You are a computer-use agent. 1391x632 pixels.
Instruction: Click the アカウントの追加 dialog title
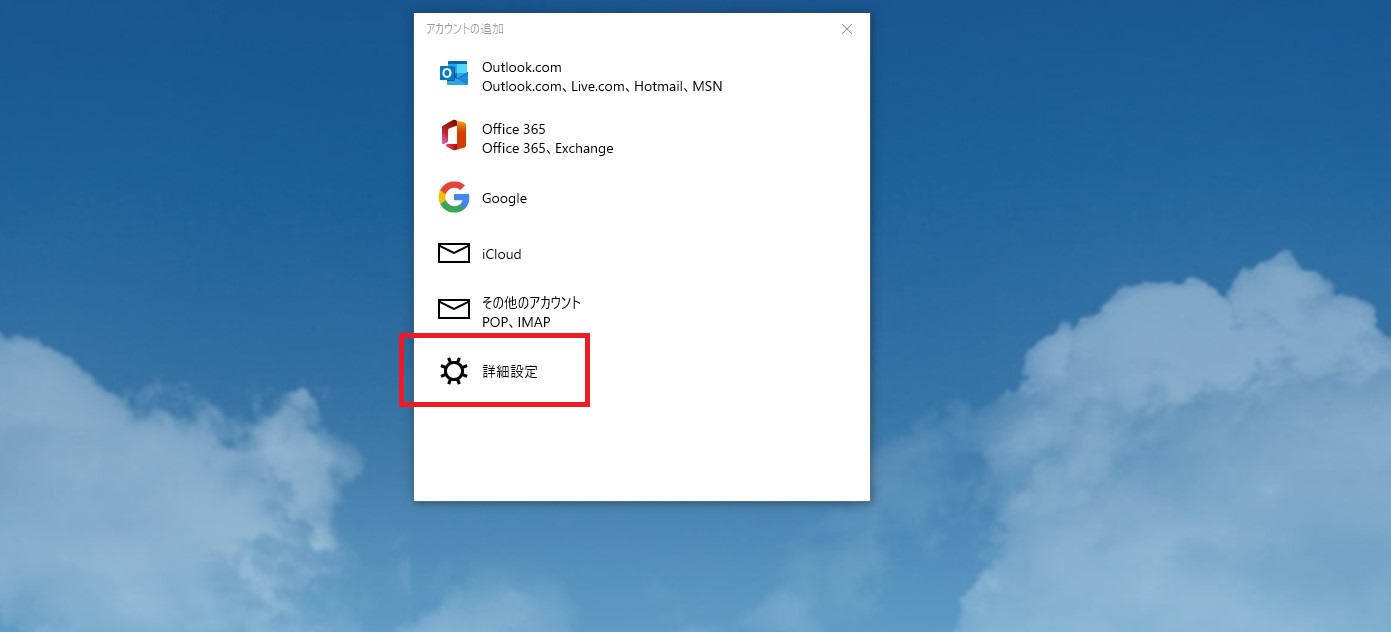click(x=465, y=29)
